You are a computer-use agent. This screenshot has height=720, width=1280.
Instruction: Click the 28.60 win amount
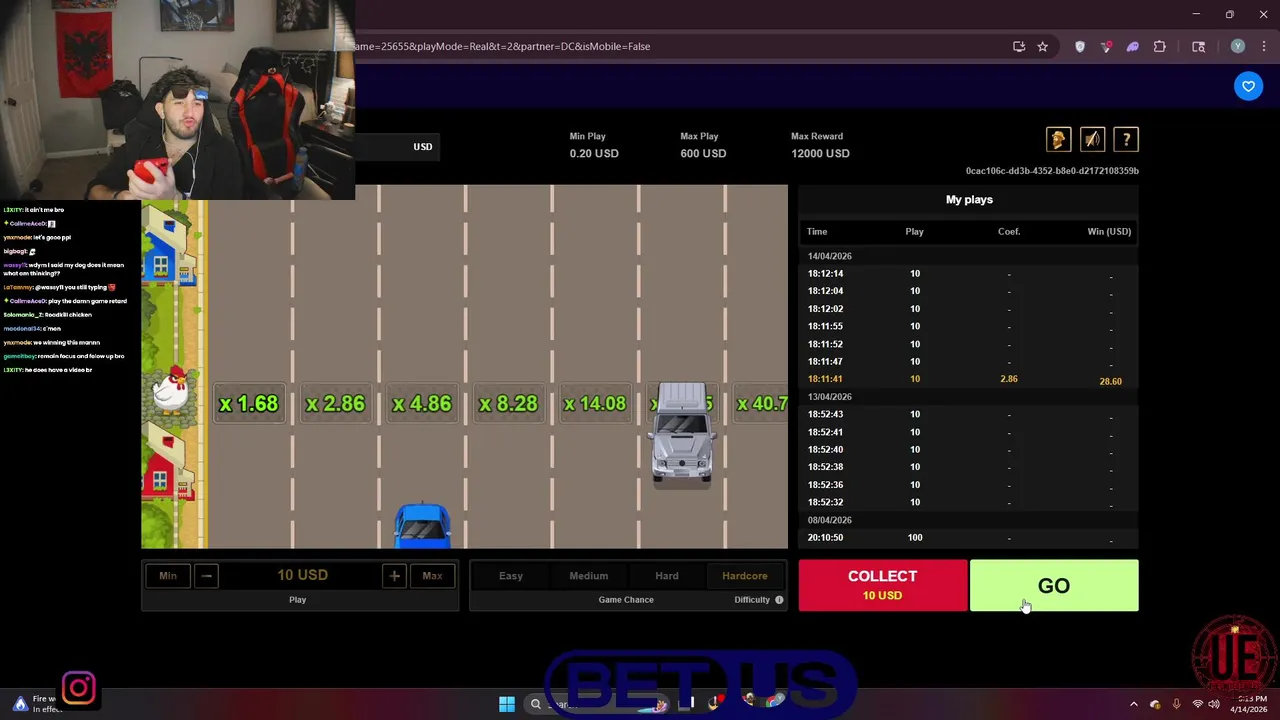[1110, 381]
